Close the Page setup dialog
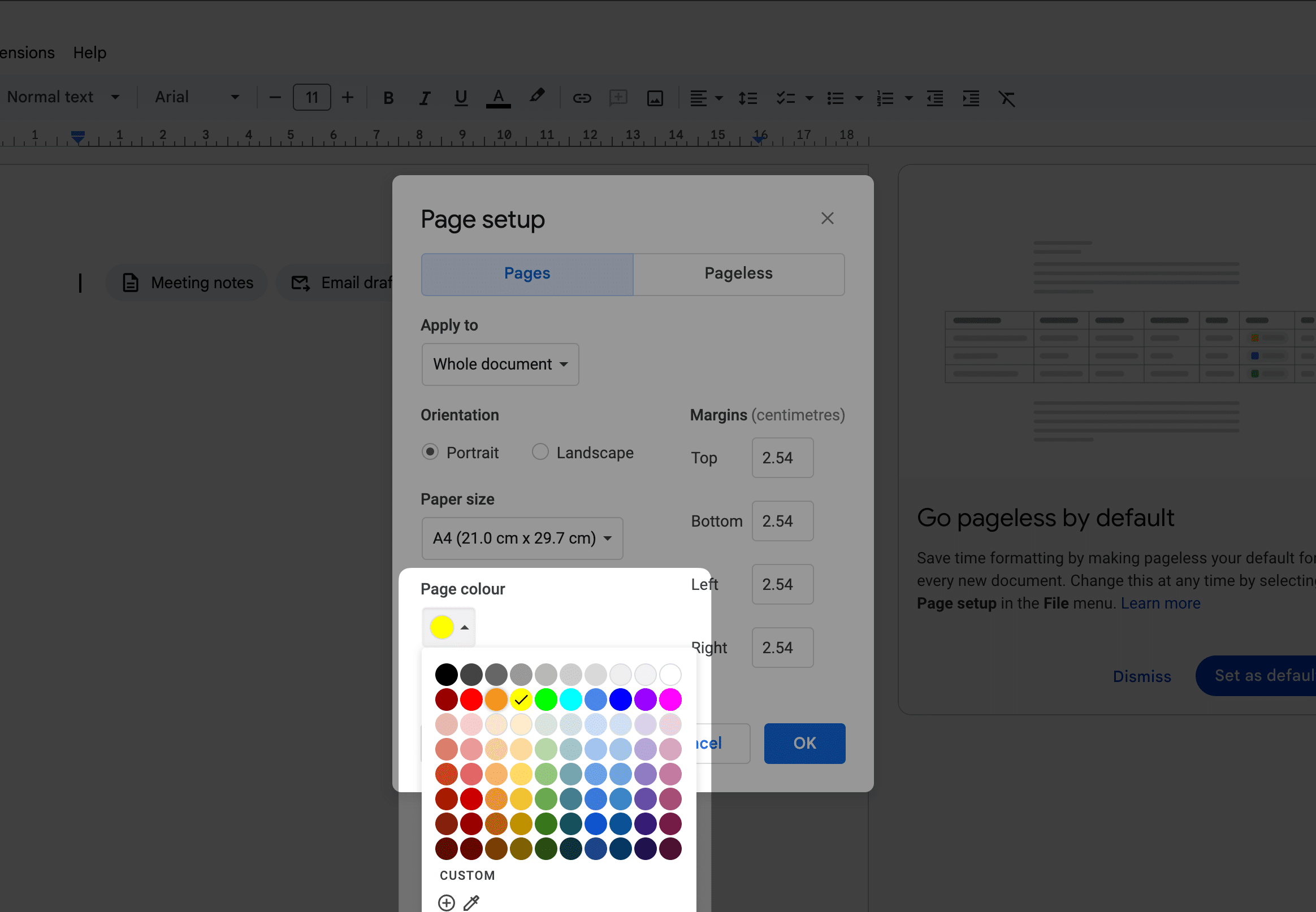The image size is (1316, 912). (826, 218)
